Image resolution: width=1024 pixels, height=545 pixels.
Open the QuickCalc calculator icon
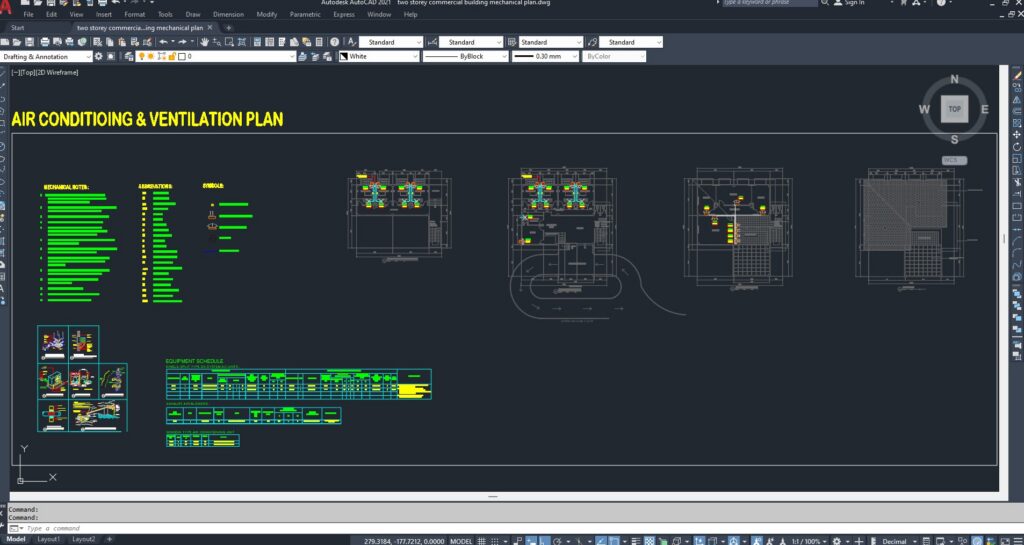(x=319, y=42)
